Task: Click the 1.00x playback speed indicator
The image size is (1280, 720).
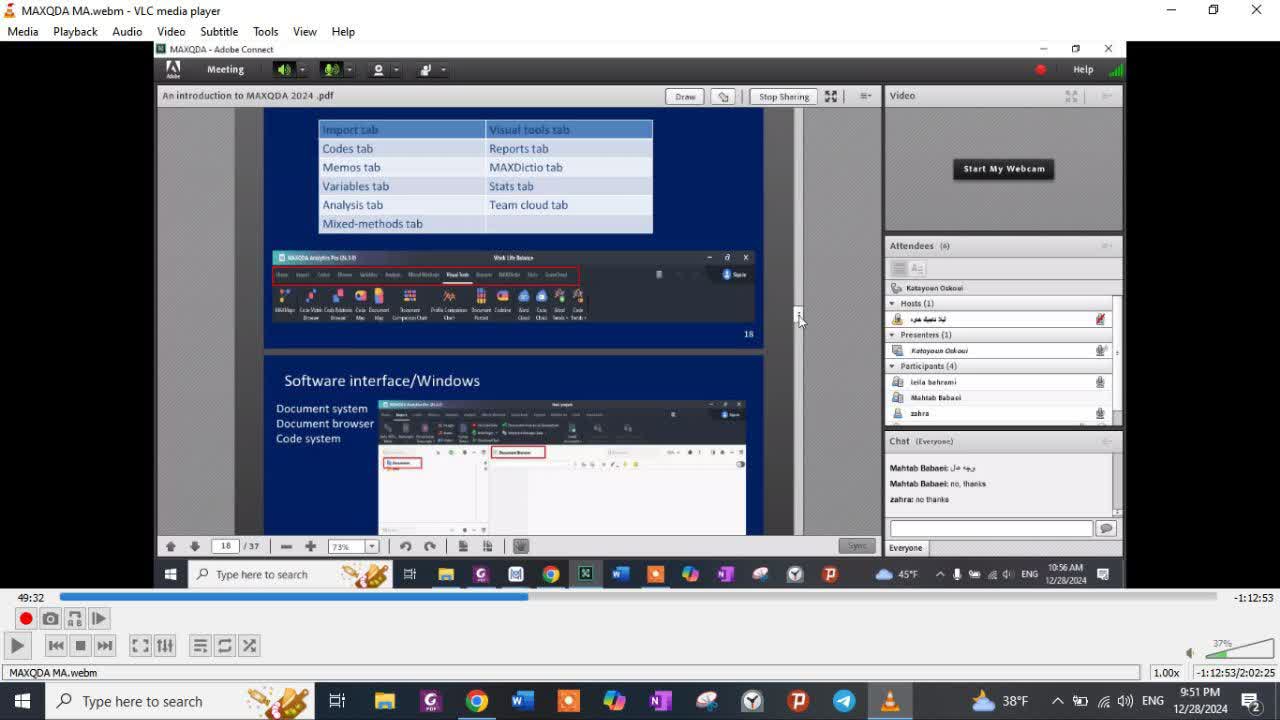Action: point(1166,673)
